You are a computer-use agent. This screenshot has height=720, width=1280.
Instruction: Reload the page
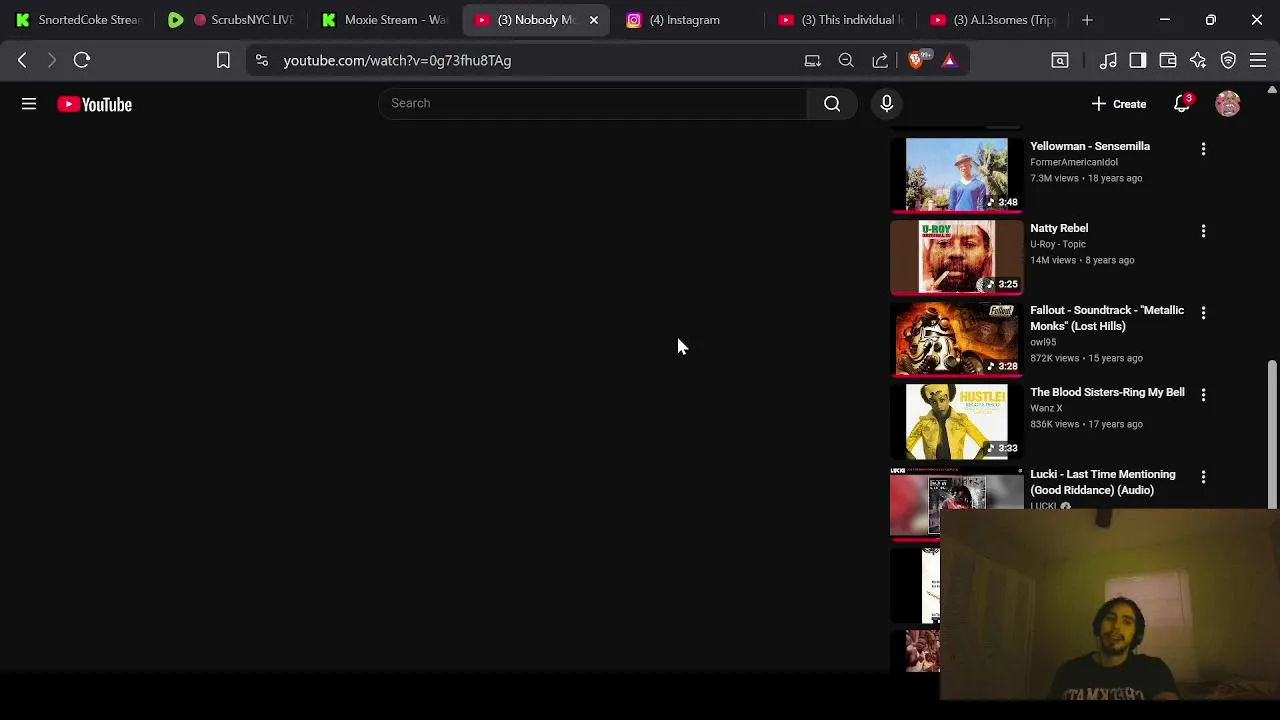pyautogui.click(x=82, y=60)
